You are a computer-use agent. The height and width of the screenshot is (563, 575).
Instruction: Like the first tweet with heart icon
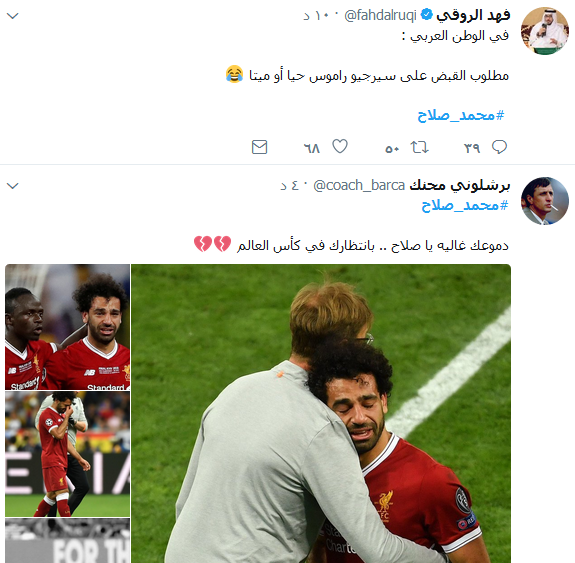[340, 146]
